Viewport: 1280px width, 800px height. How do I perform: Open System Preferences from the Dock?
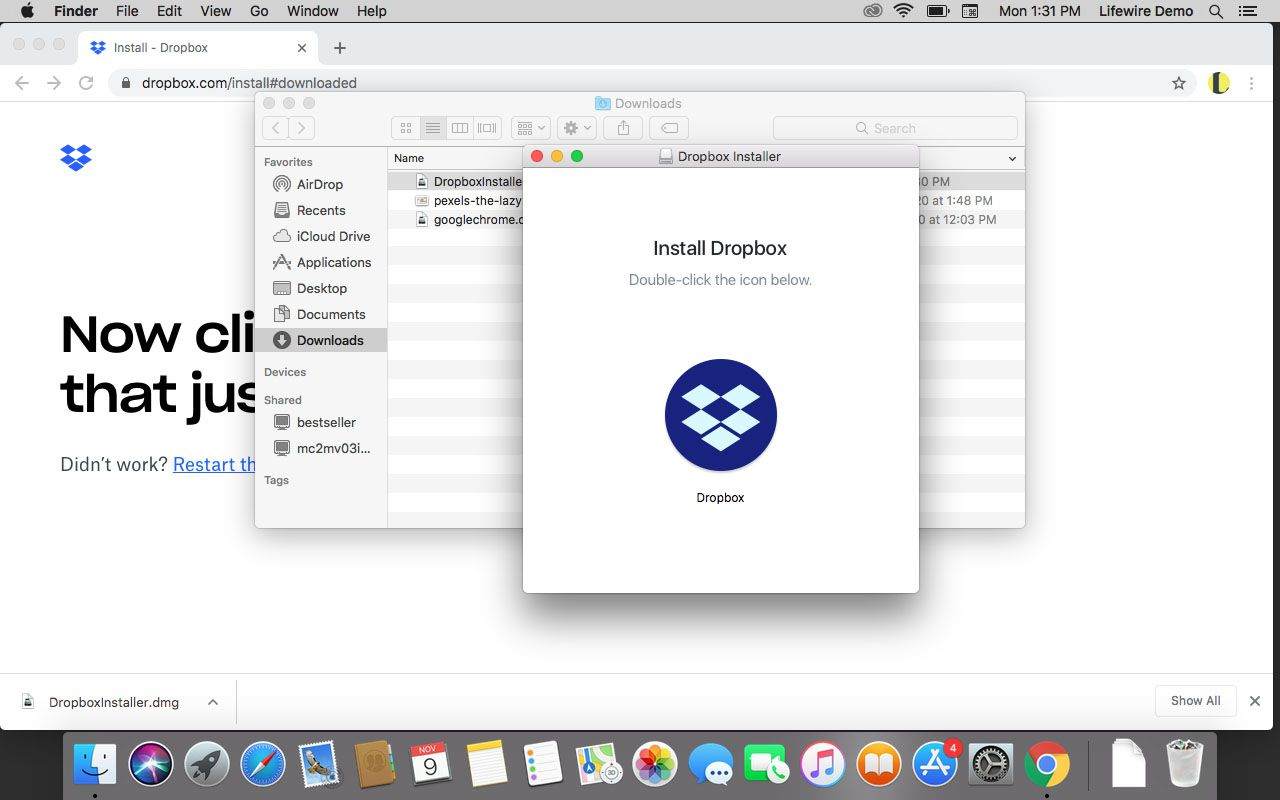[x=990, y=765]
